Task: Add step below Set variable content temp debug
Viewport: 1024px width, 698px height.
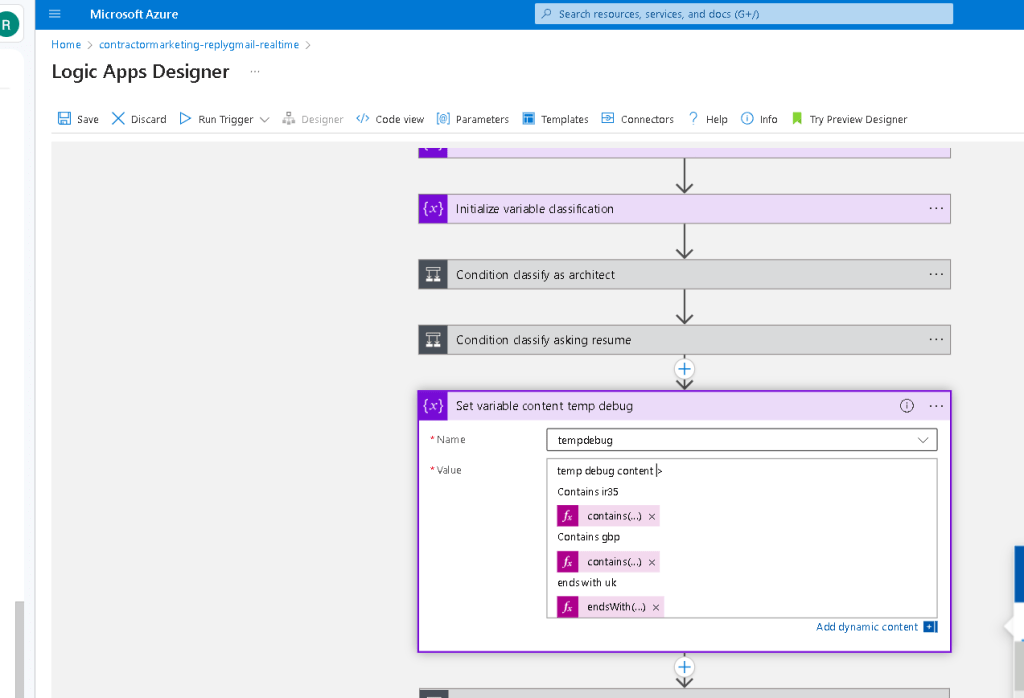Action: coord(684,667)
